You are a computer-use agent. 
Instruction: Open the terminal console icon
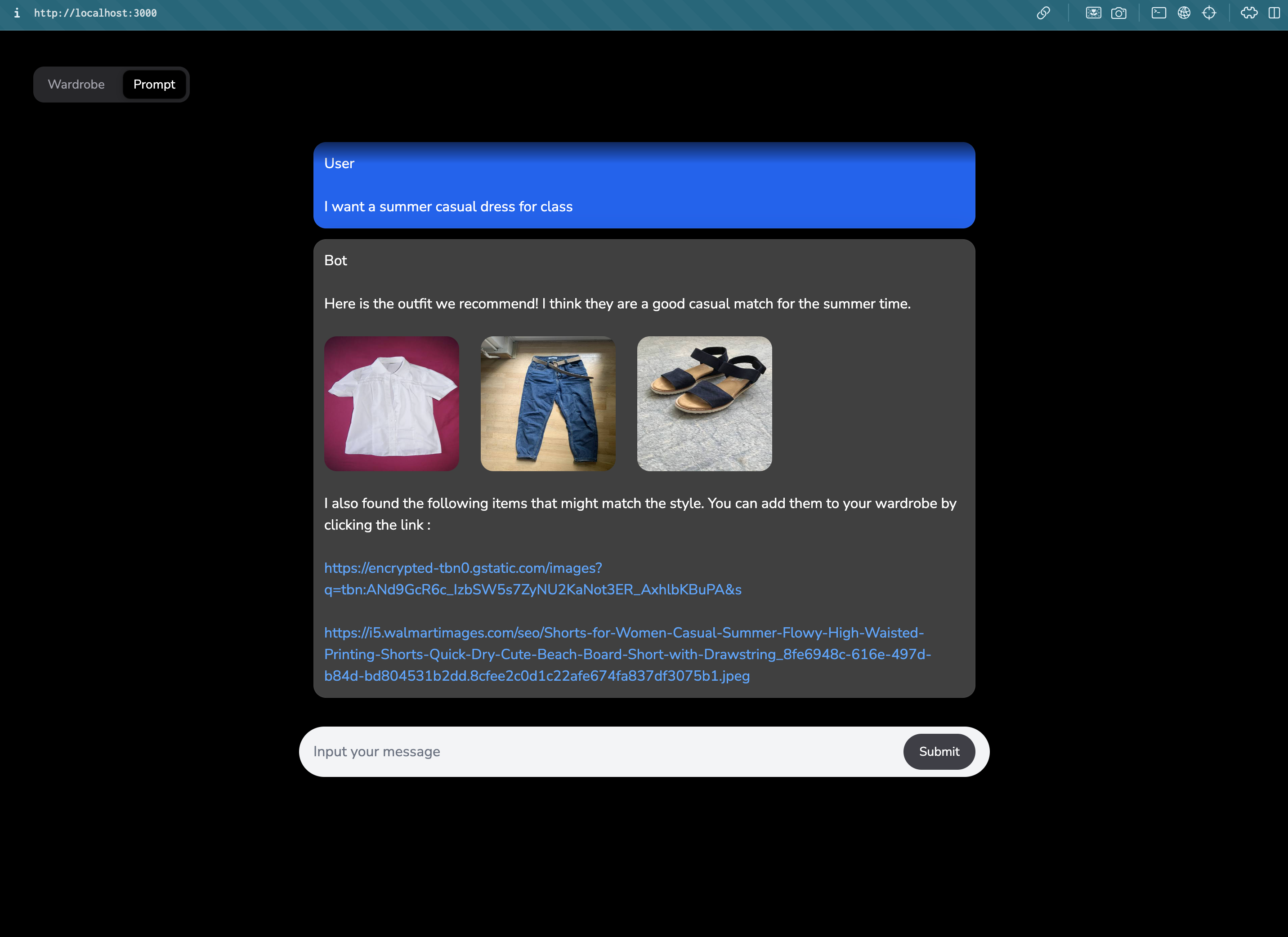[1158, 13]
